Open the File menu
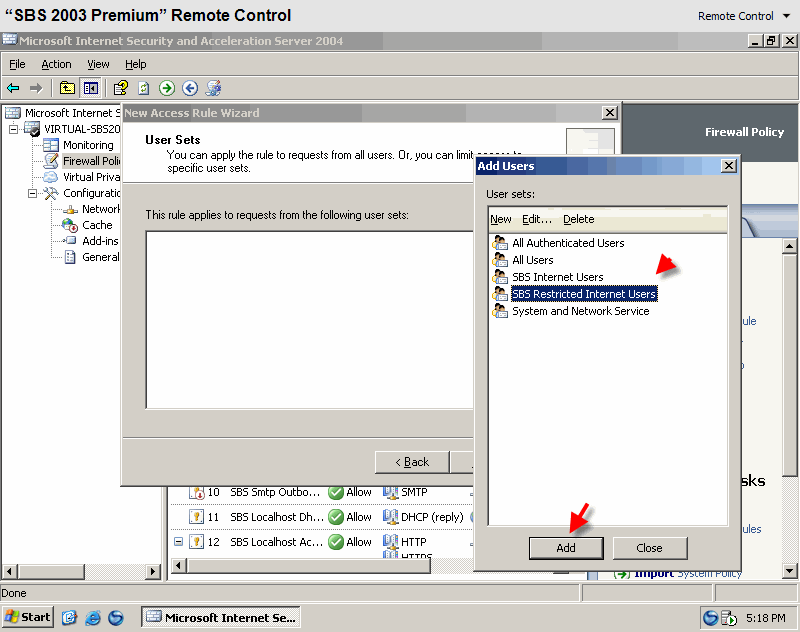This screenshot has height=632, width=800. (x=17, y=64)
